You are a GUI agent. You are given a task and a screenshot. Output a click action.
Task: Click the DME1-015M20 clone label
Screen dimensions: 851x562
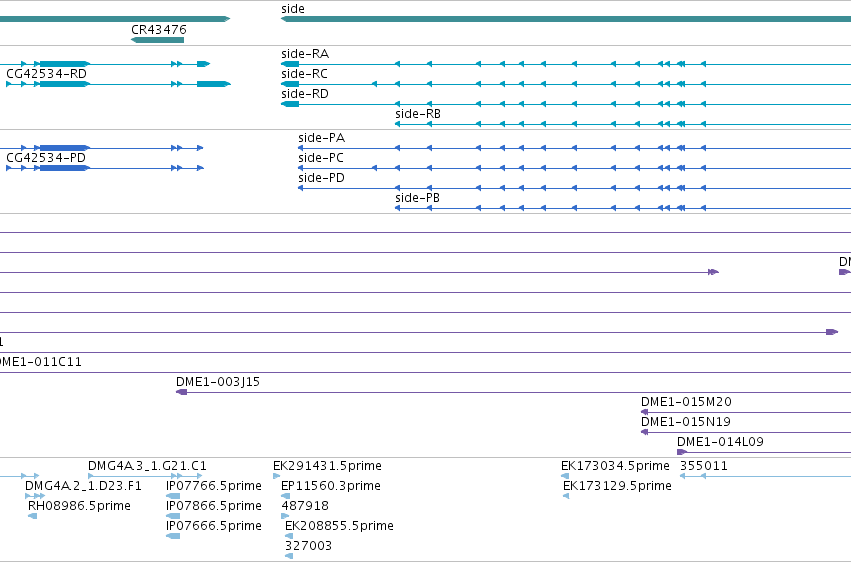686,402
